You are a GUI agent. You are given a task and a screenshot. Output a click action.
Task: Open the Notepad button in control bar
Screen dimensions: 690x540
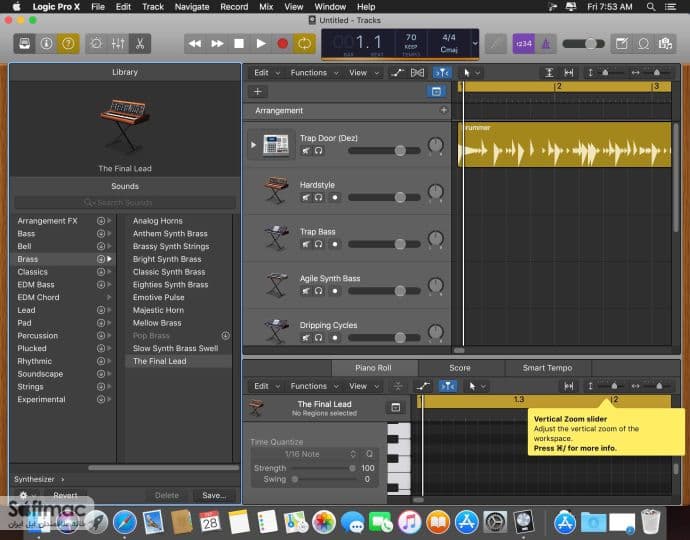622,44
